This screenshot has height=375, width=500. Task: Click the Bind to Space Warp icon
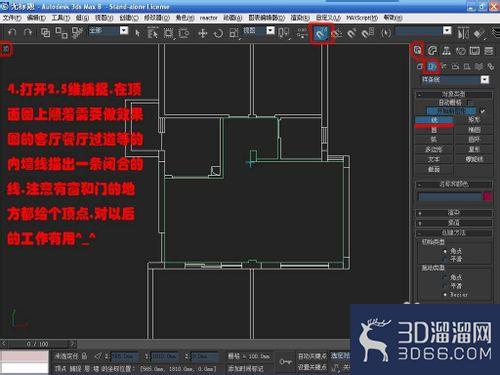[x=77, y=33]
